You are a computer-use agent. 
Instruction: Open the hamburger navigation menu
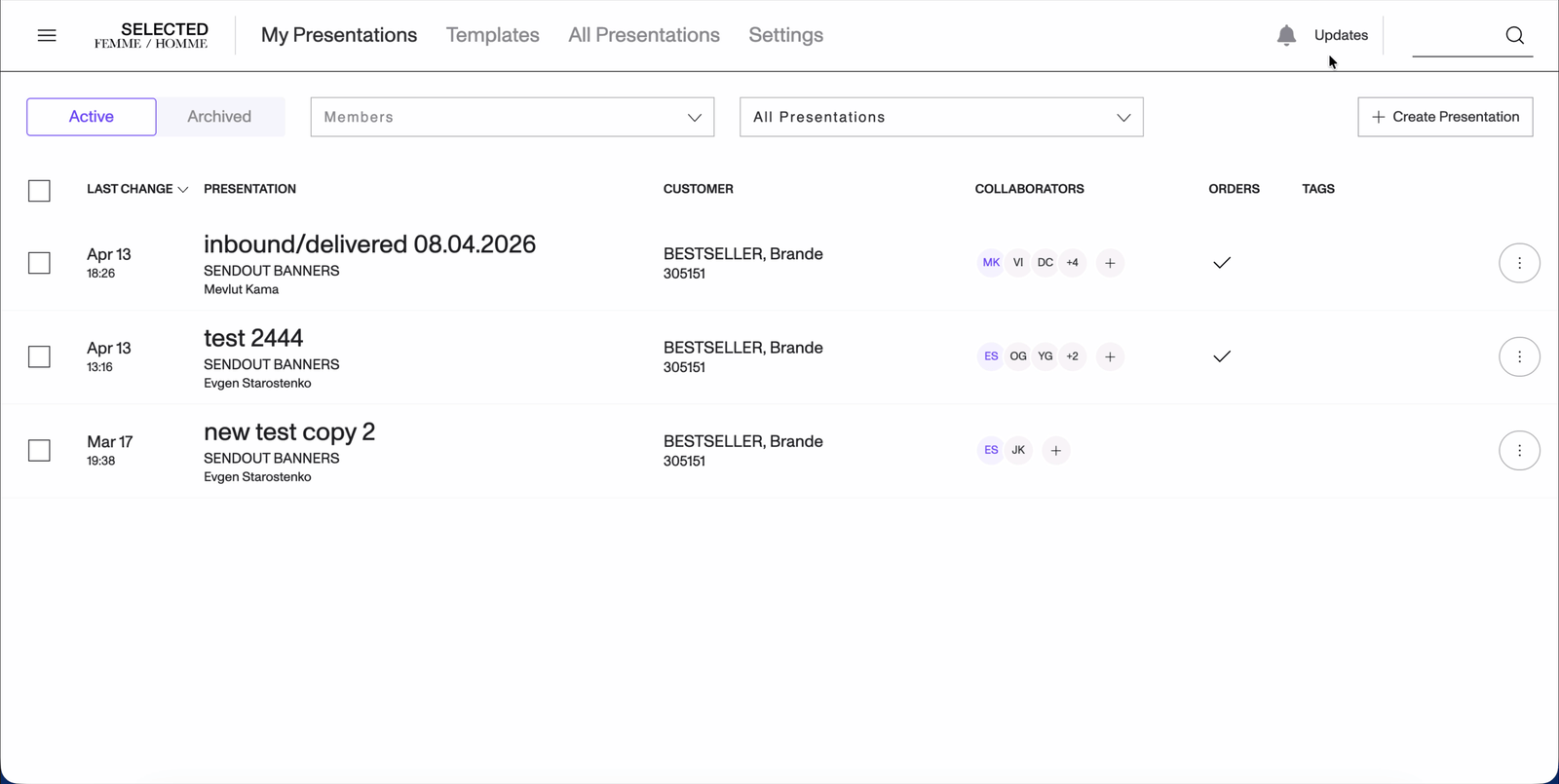coord(47,36)
